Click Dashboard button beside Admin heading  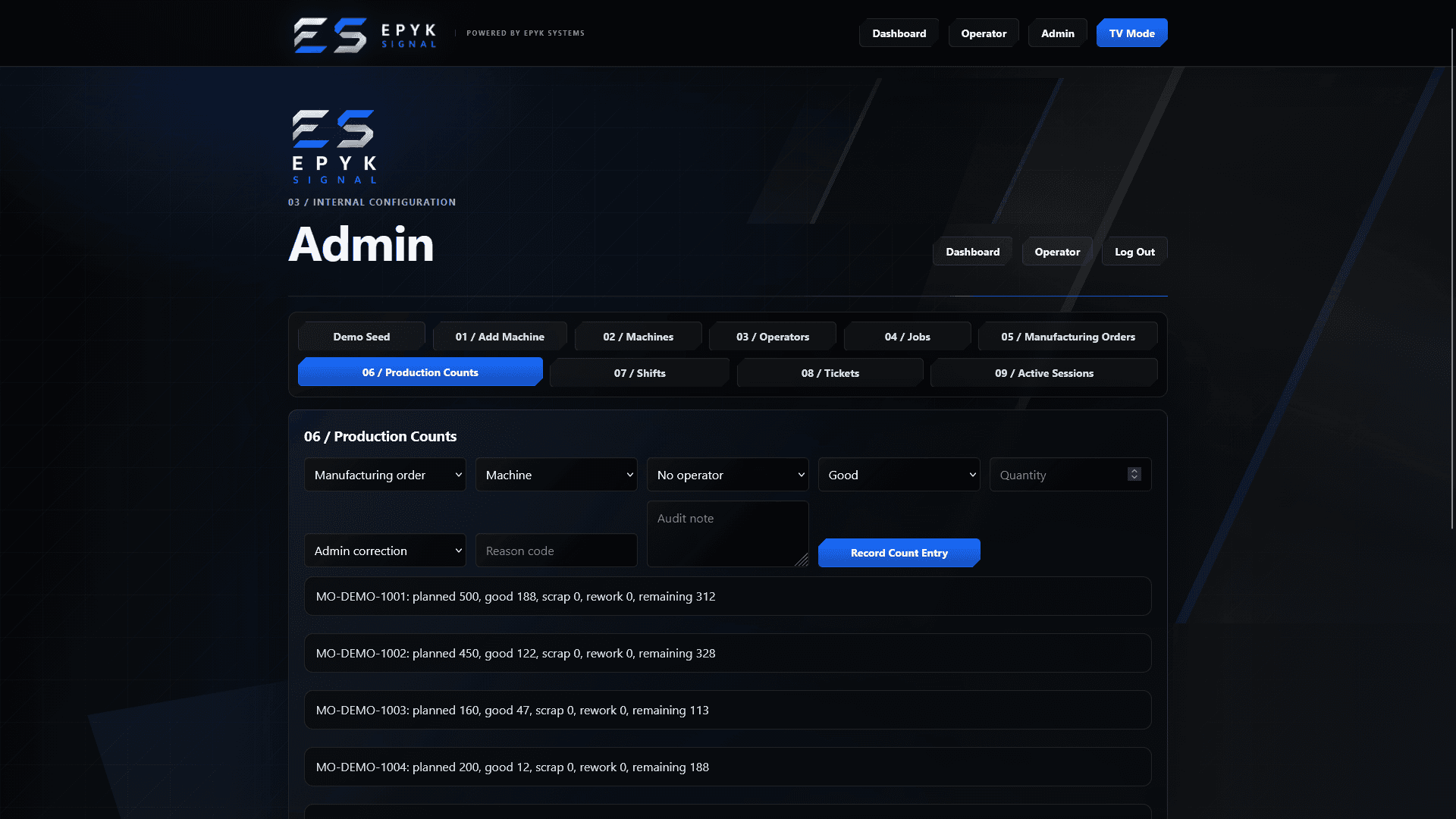[973, 252]
